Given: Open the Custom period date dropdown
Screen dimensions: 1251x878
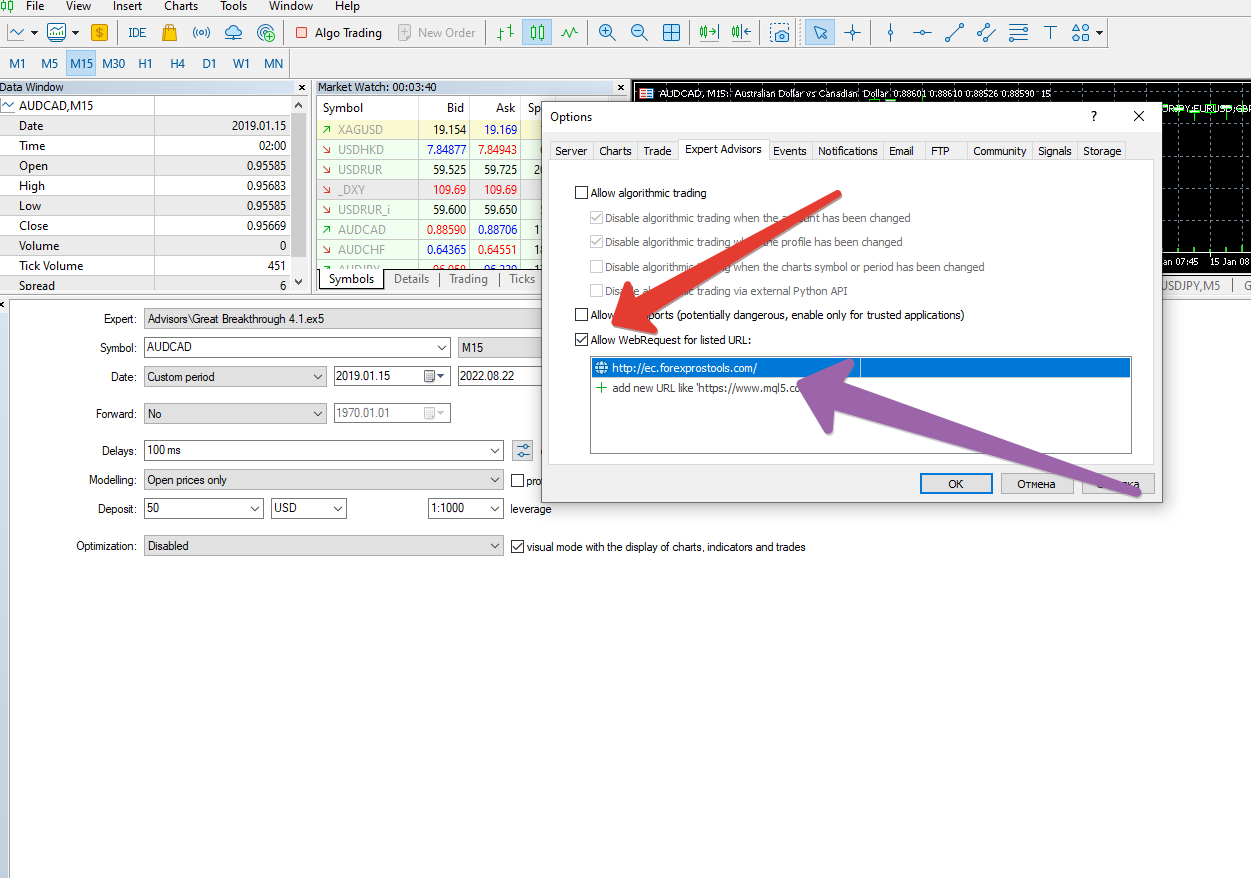Looking at the screenshot, I should pyautogui.click(x=318, y=377).
